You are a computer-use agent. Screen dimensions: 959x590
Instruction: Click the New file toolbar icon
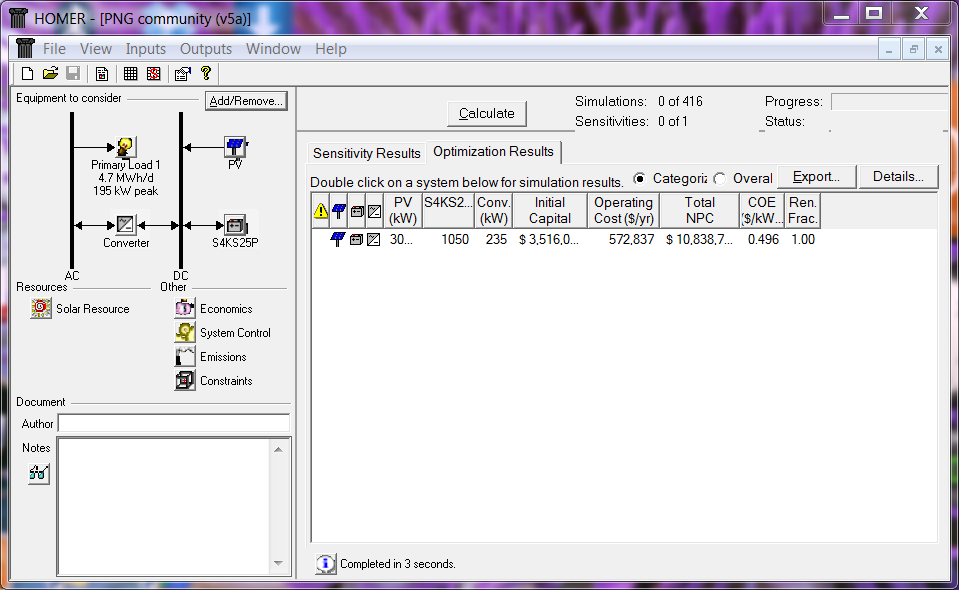[26, 73]
